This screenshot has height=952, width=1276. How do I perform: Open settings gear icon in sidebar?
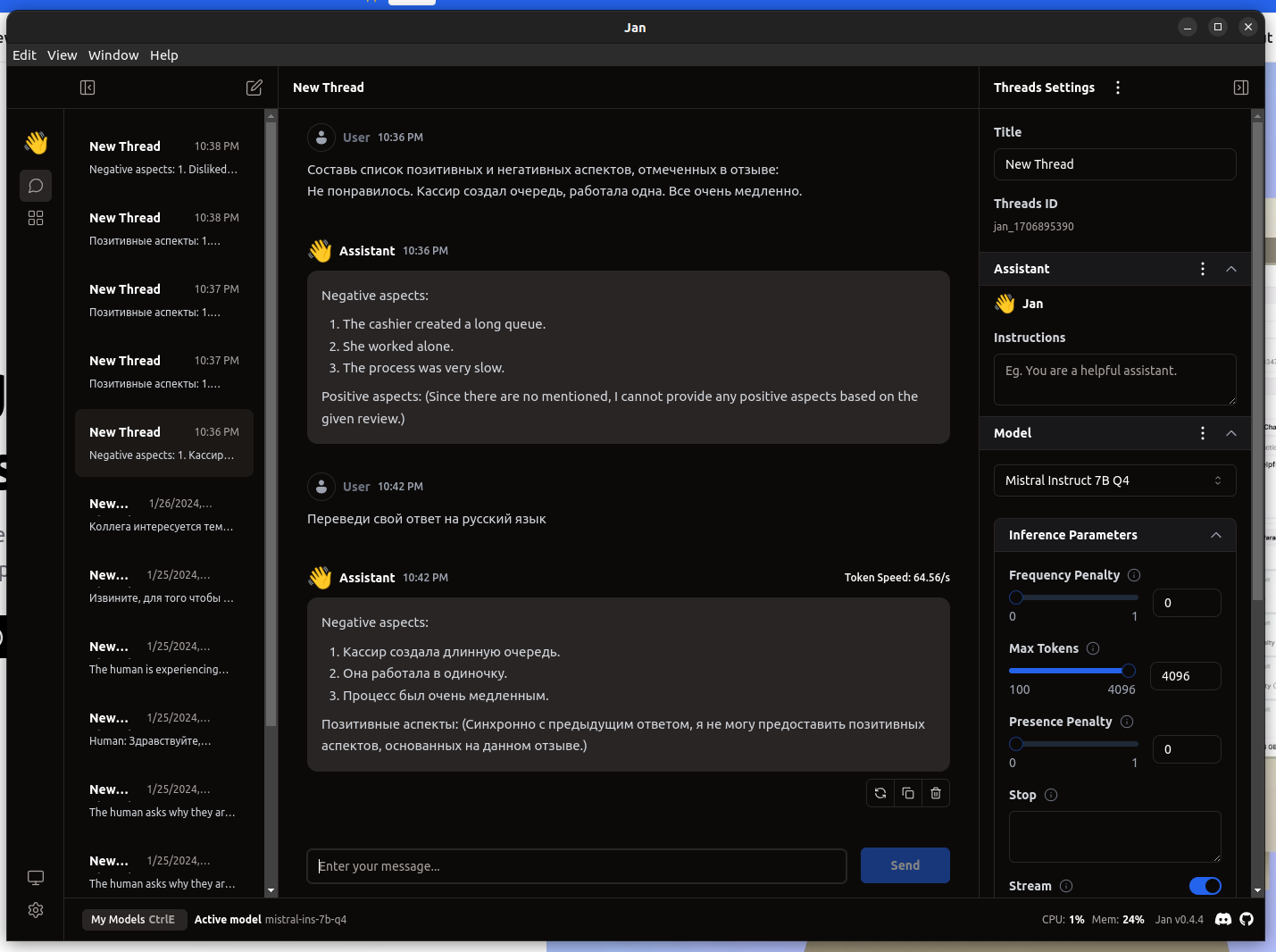coord(36,910)
